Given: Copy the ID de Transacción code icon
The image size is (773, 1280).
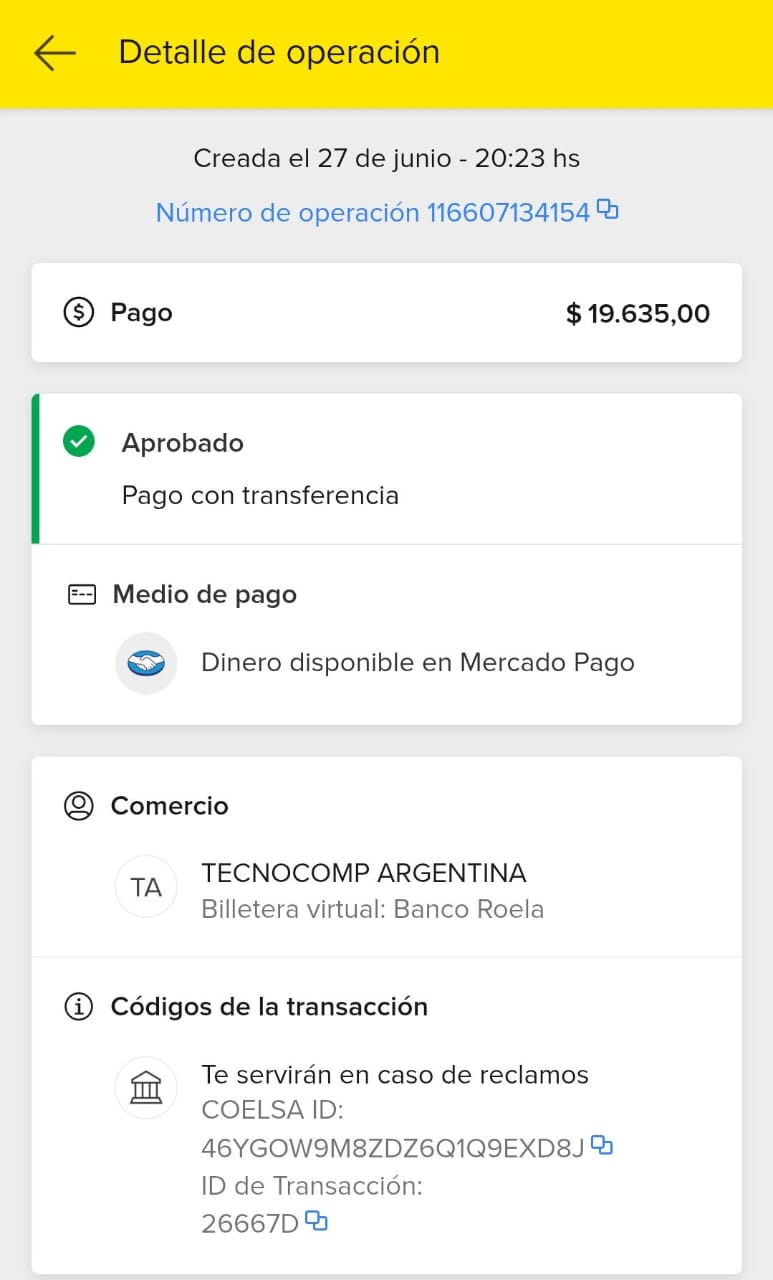Looking at the screenshot, I should tap(317, 1220).
